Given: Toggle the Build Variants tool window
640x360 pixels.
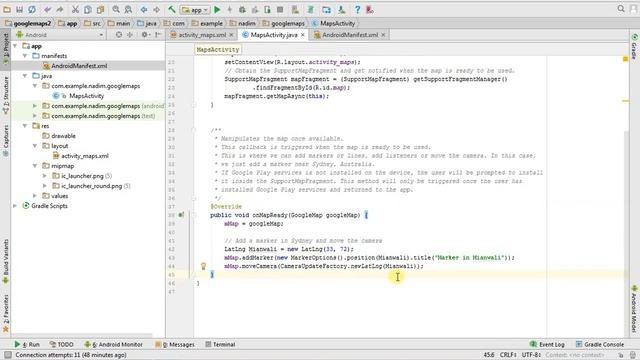Looking at the screenshot, I should pyautogui.click(x=6, y=261).
